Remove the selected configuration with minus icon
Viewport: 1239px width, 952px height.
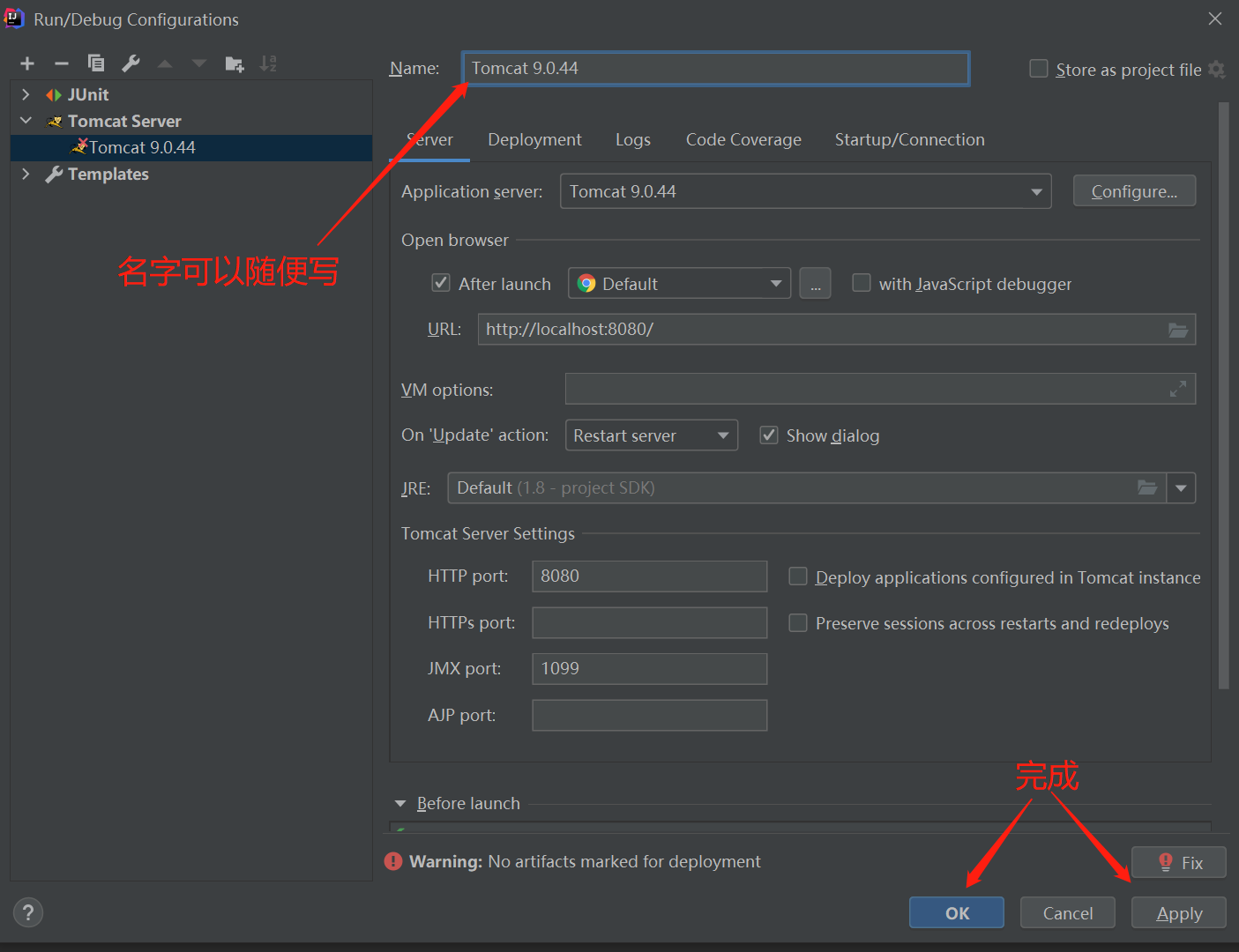pyautogui.click(x=62, y=63)
